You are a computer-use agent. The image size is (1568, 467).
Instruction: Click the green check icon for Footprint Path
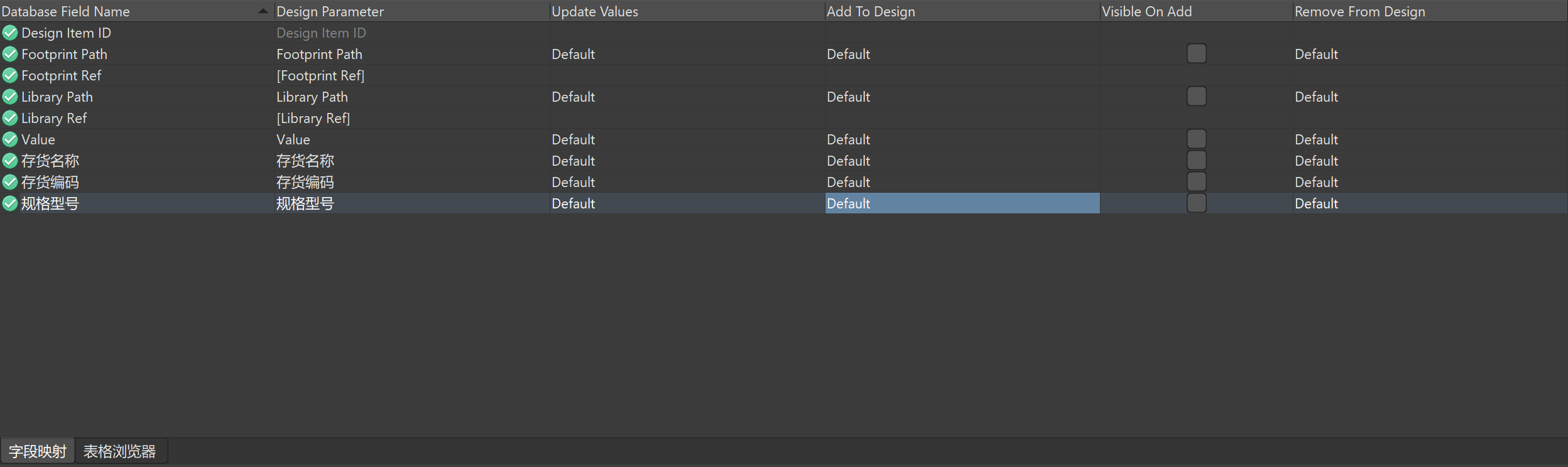point(10,54)
